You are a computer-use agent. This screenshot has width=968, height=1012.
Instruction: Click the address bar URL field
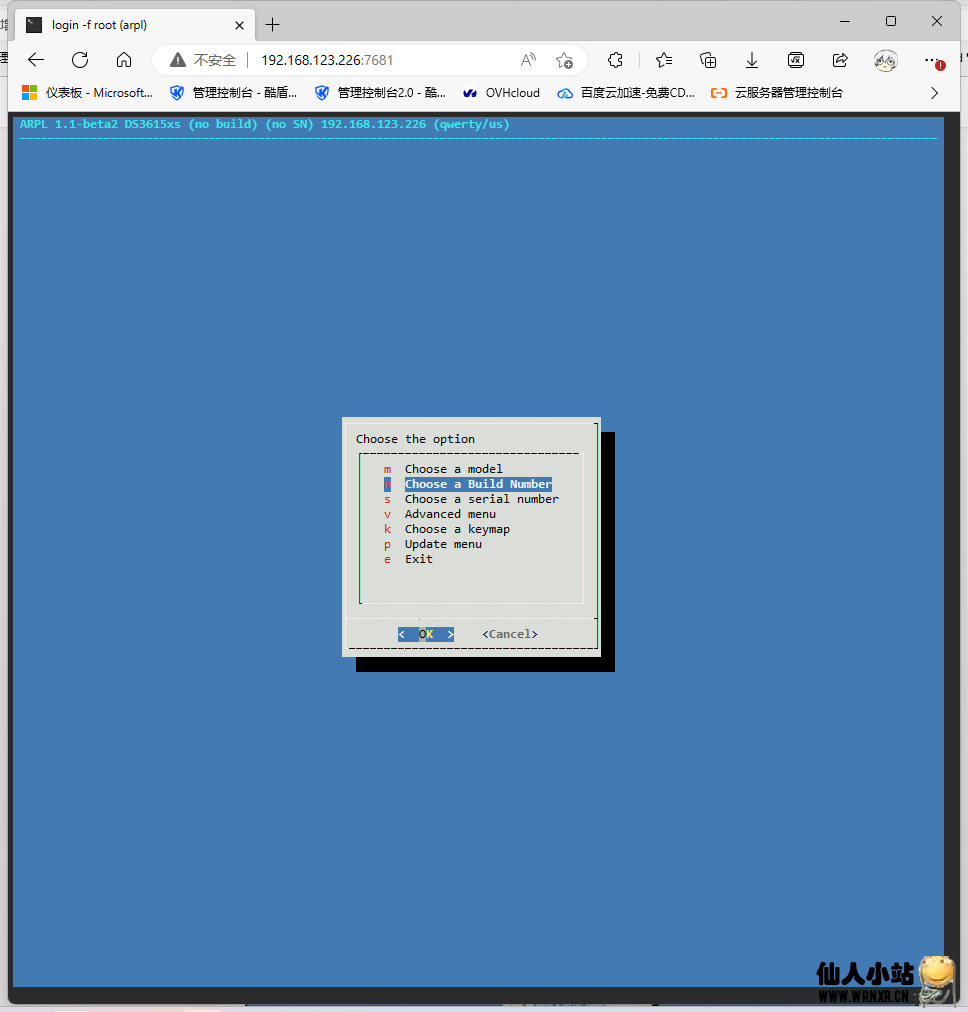380,60
